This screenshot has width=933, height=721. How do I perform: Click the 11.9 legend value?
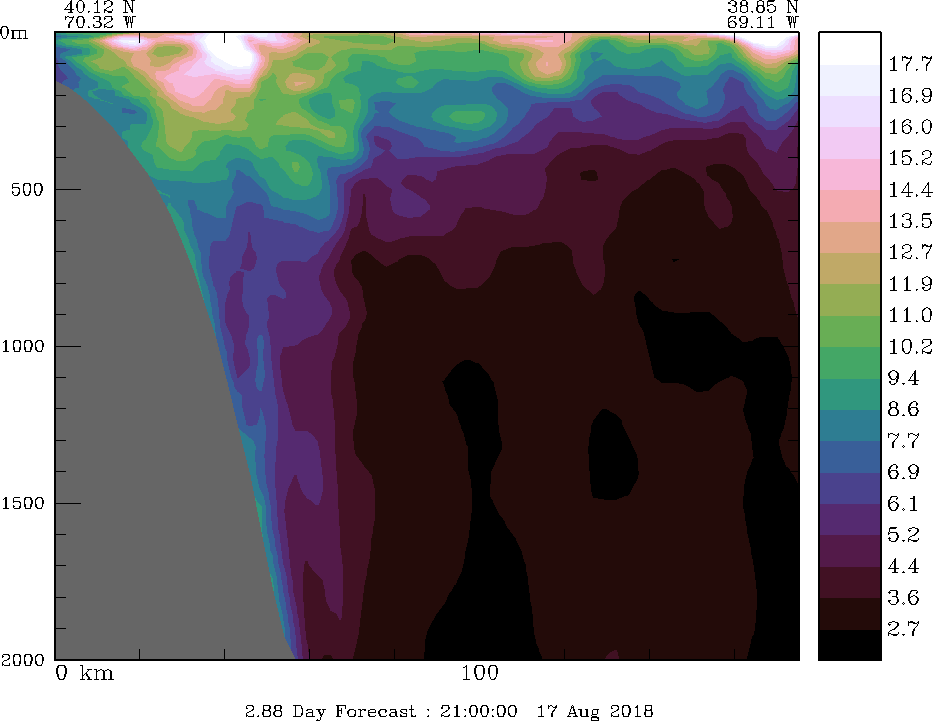[910, 284]
